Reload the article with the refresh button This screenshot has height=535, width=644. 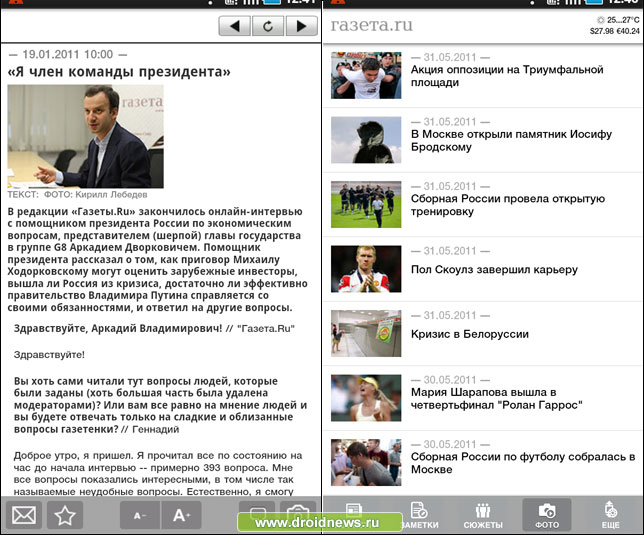coord(268,26)
